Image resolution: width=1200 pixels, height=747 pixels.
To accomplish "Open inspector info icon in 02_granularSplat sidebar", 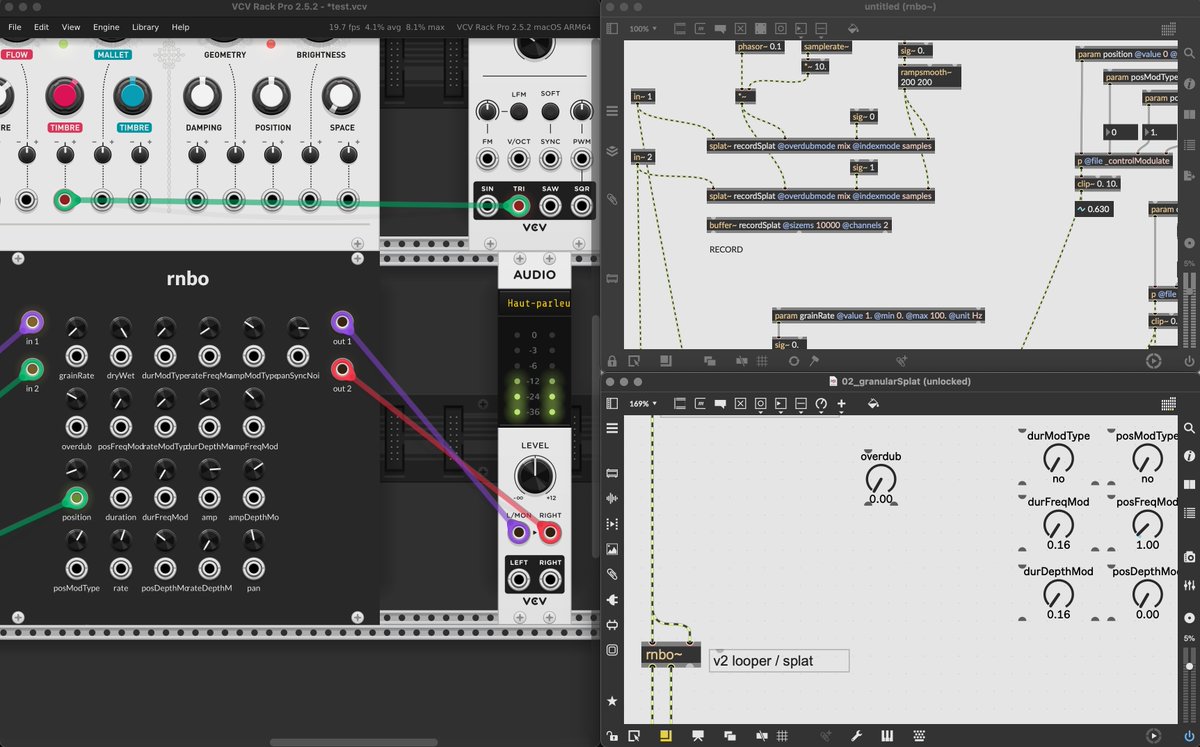I will (1188, 457).
